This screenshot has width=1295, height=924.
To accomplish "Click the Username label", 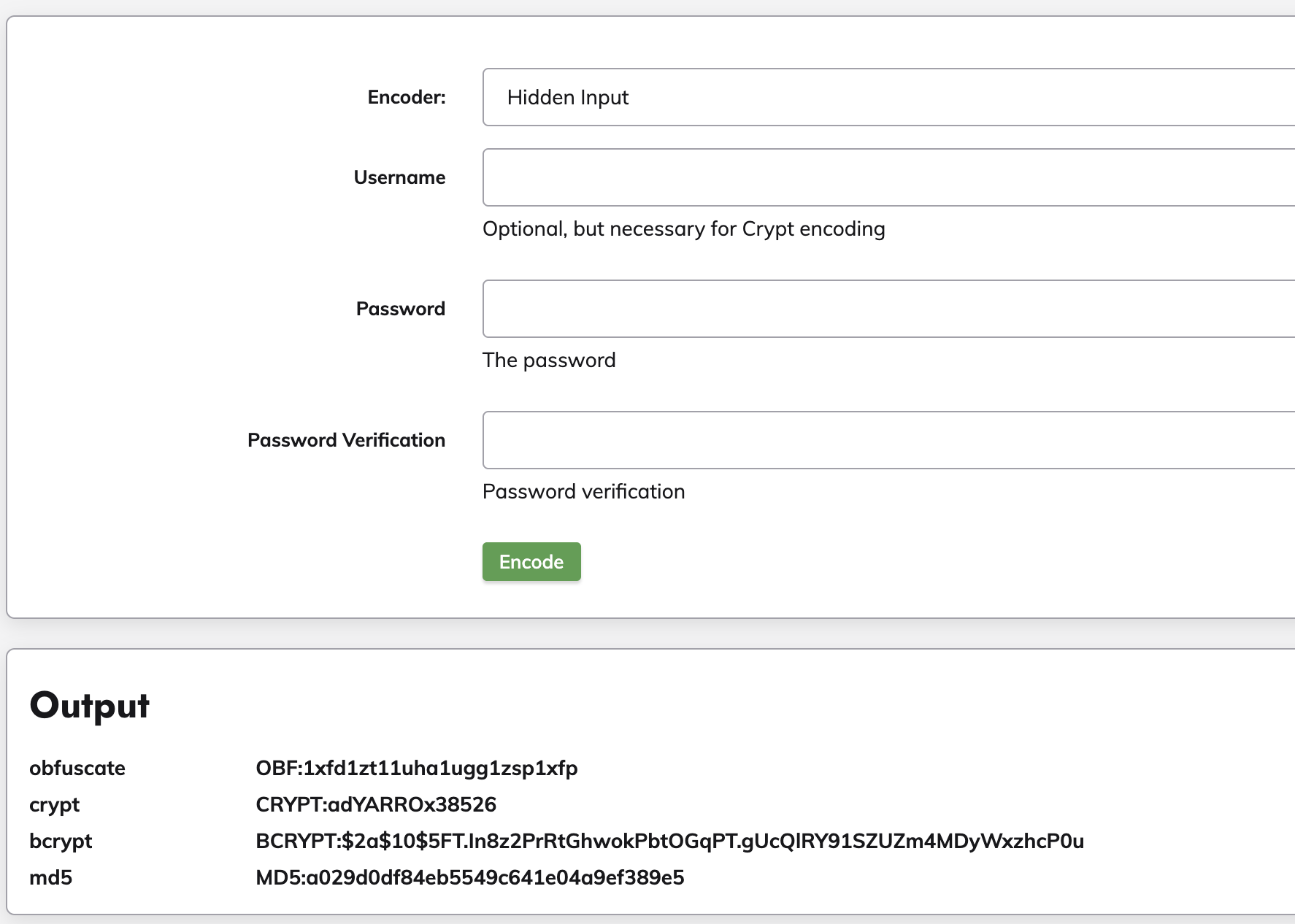I will 399,177.
